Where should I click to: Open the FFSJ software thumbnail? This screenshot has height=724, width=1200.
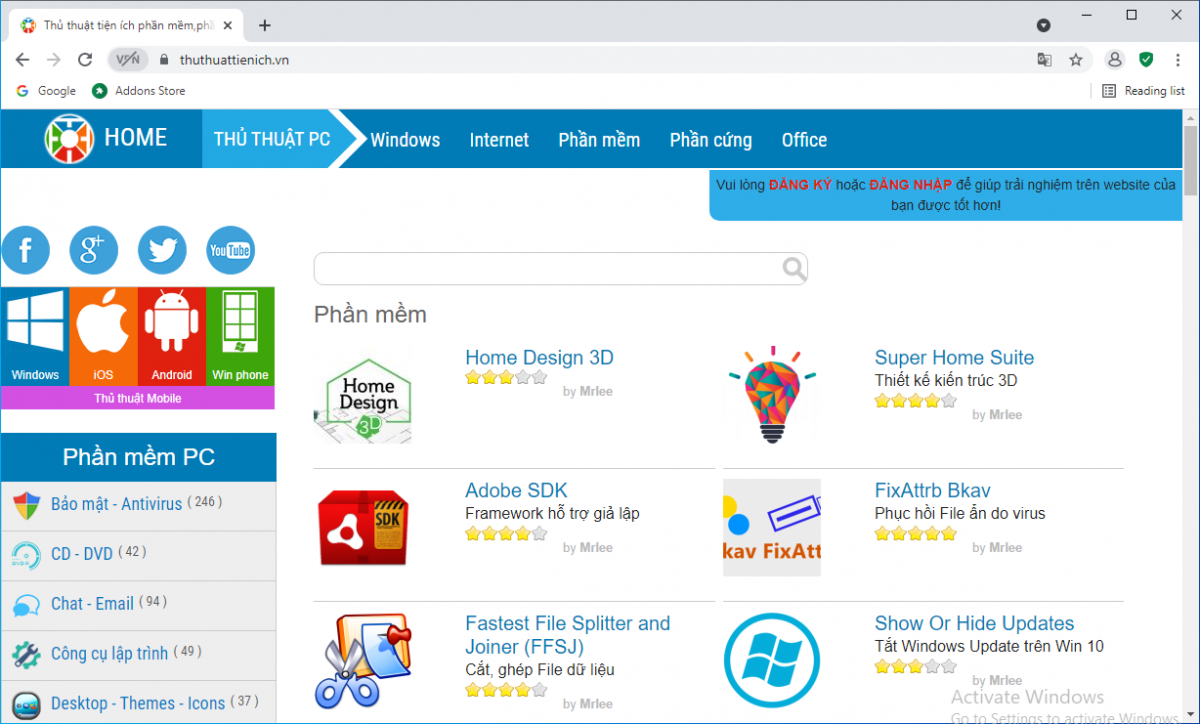(363, 661)
